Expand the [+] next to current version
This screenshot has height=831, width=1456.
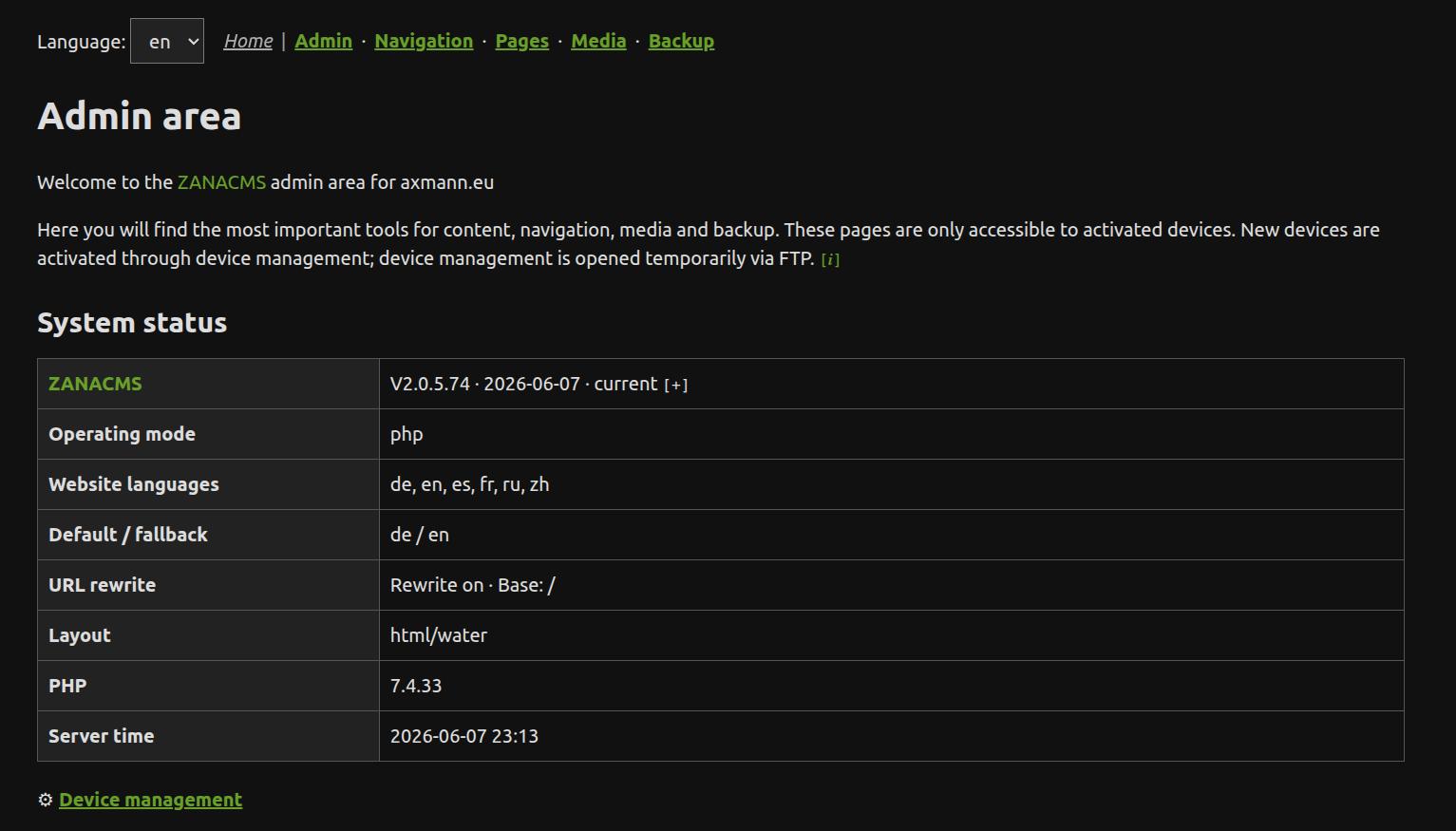tap(675, 385)
